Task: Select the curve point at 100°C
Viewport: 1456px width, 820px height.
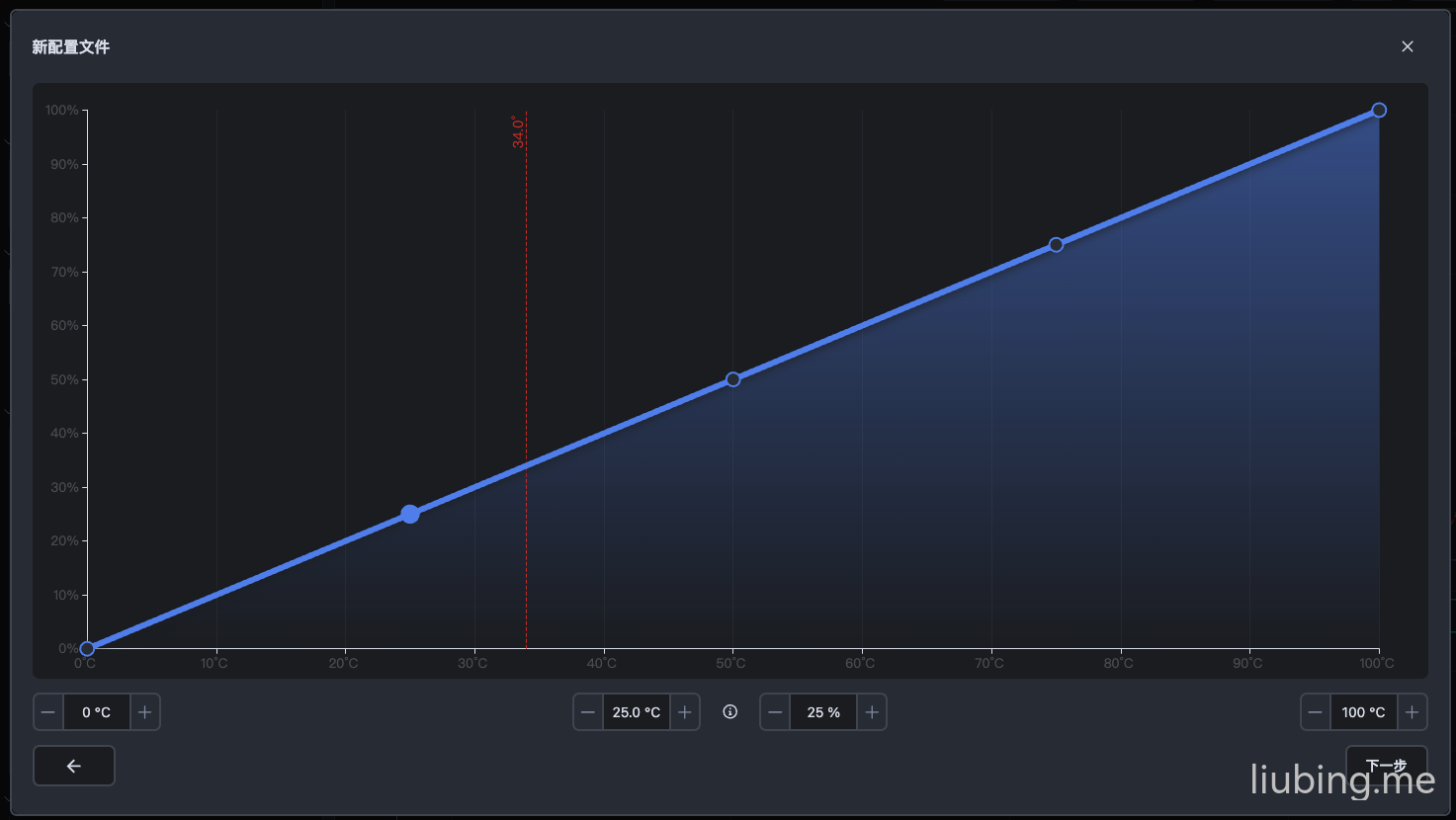Action: click(x=1379, y=111)
